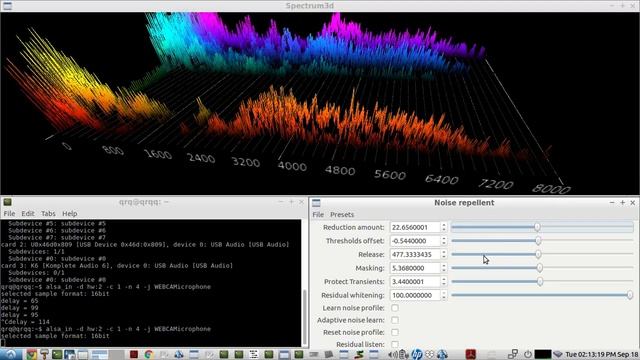640x360 pixels.
Task: Open the network connections tray icon
Action: [513, 354]
